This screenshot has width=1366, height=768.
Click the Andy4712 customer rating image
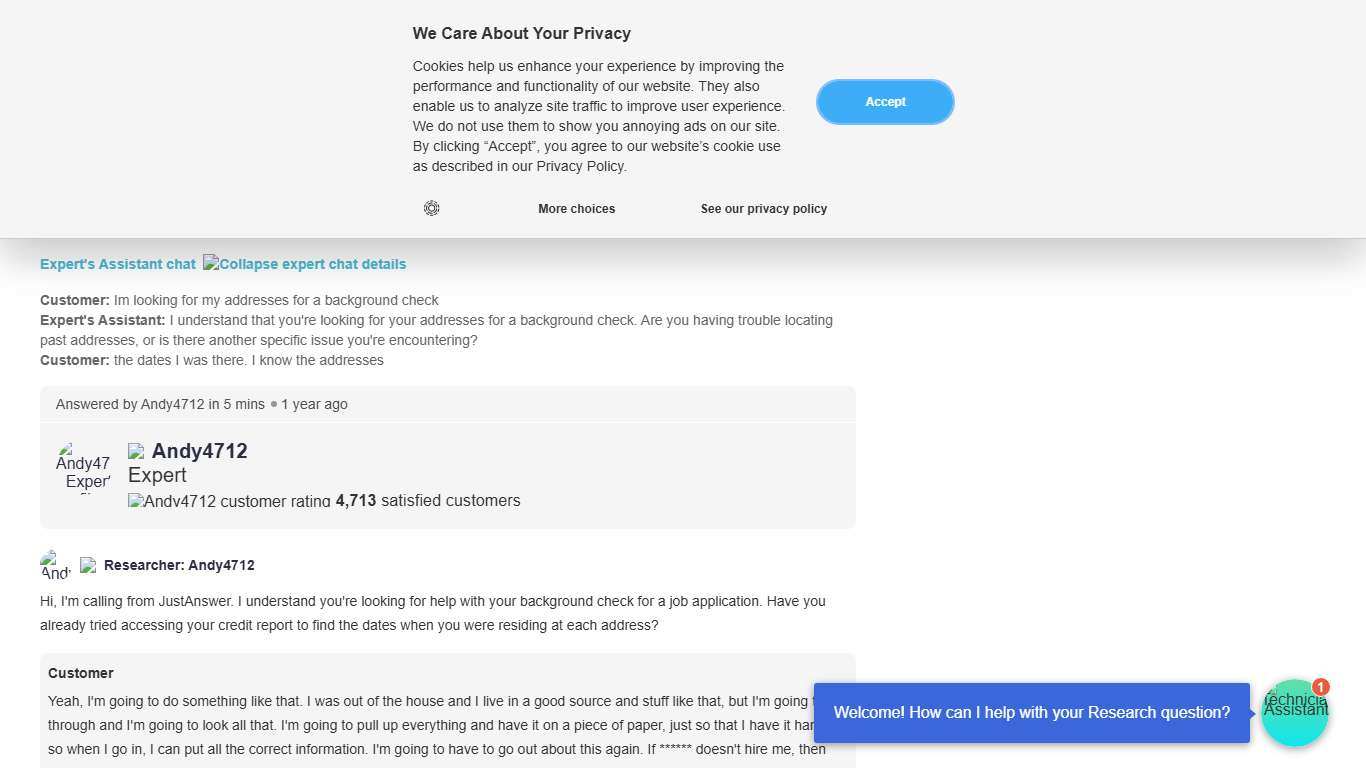tap(229, 501)
